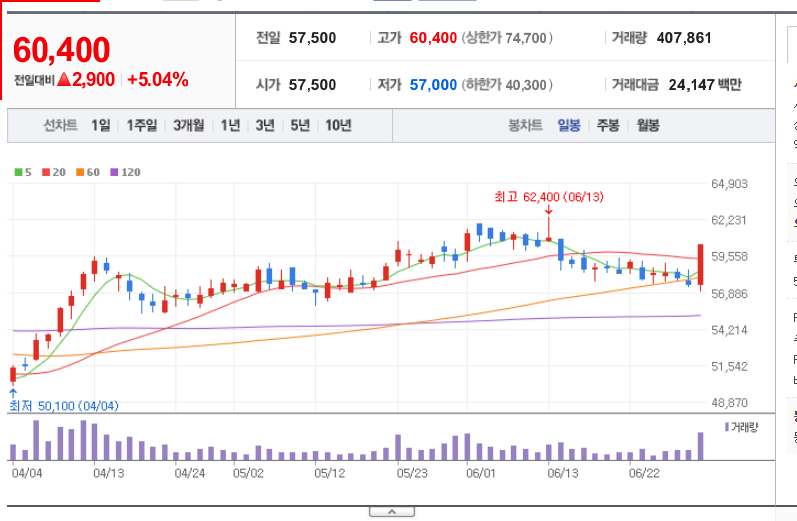
Task: Click the red 20-day moving average legend swatch
Action: [46, 172]
